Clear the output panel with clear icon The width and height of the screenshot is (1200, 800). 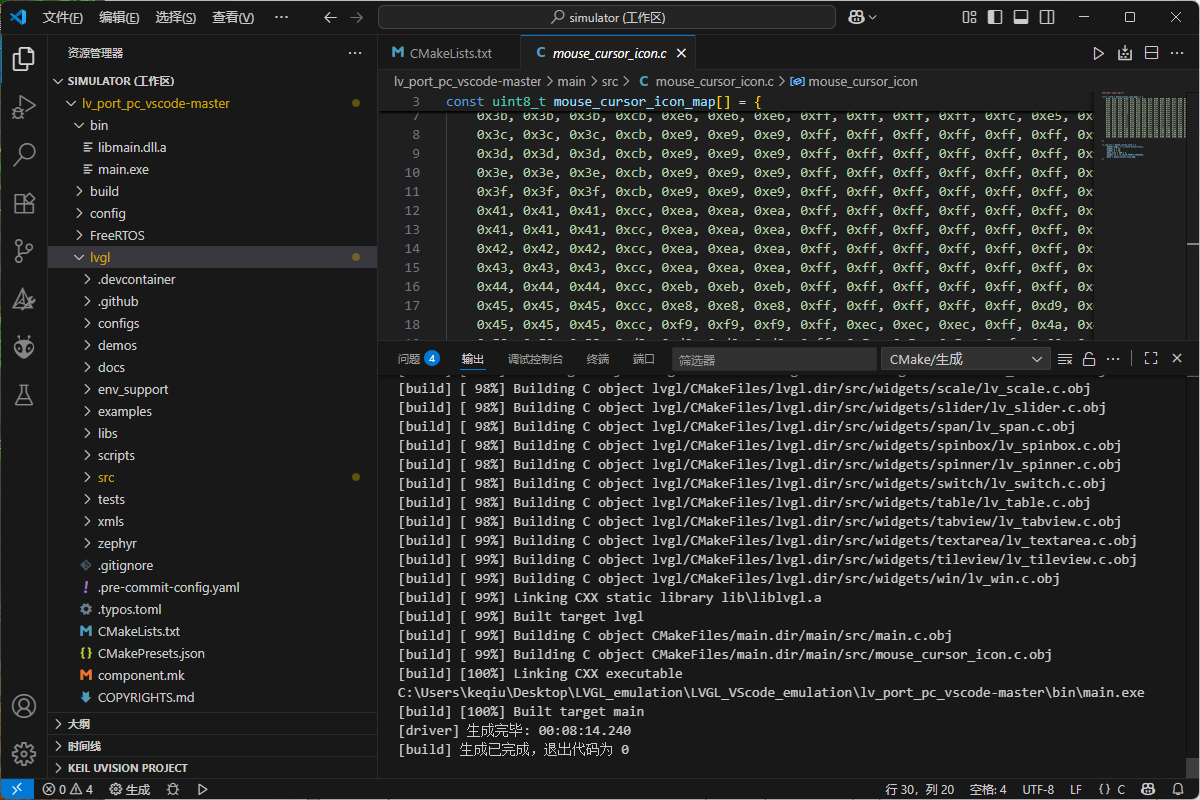point(1065,359)
